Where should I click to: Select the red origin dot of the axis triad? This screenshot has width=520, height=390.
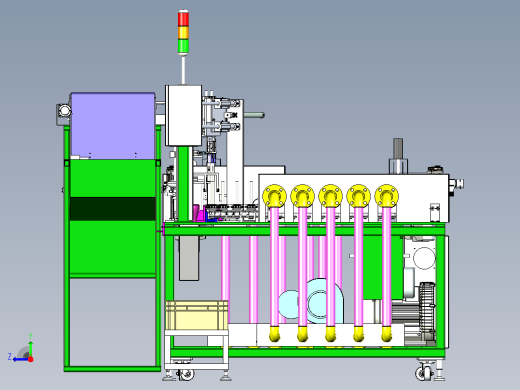point(31,359)
